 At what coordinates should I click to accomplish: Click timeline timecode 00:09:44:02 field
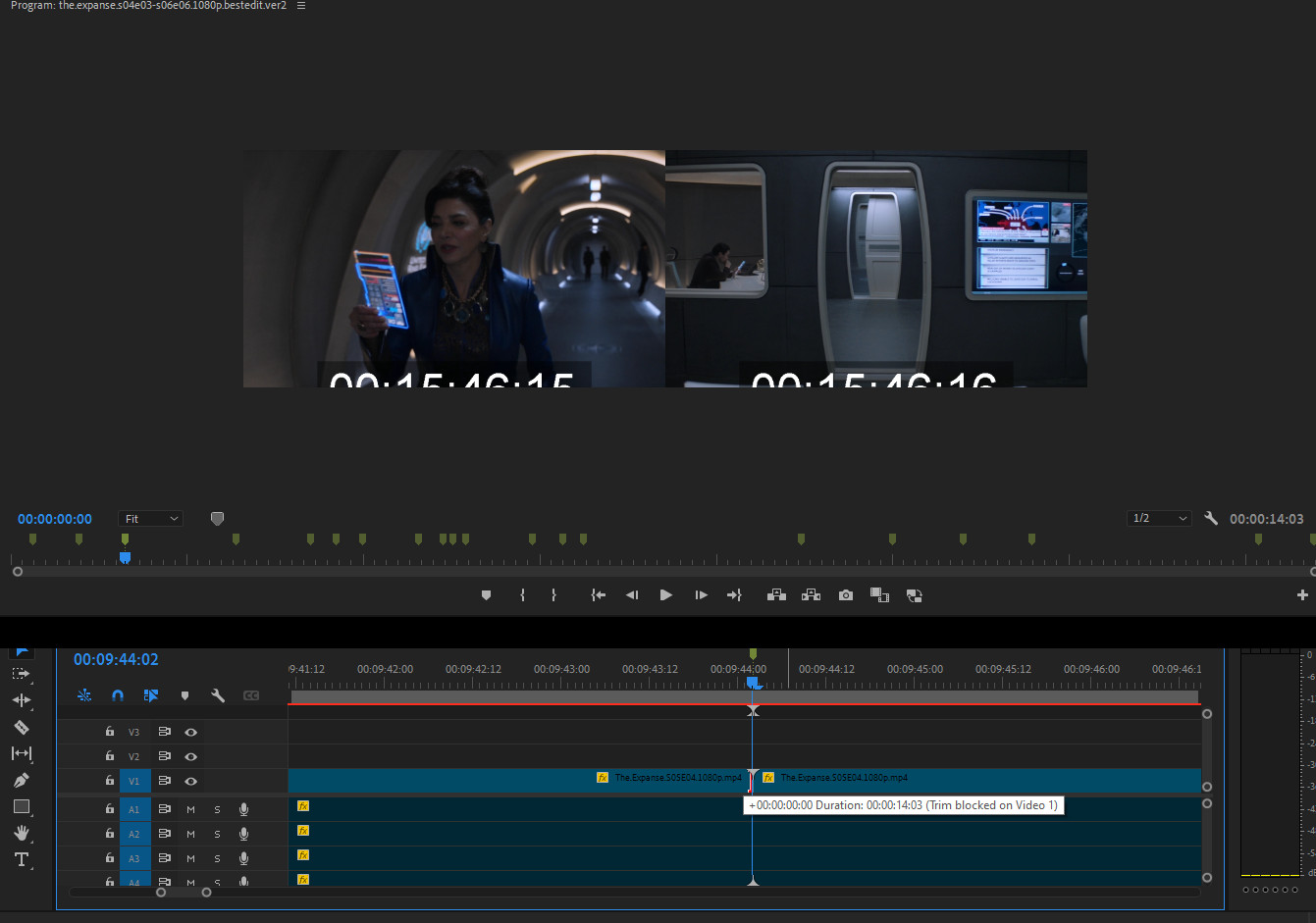pos(116,660)
